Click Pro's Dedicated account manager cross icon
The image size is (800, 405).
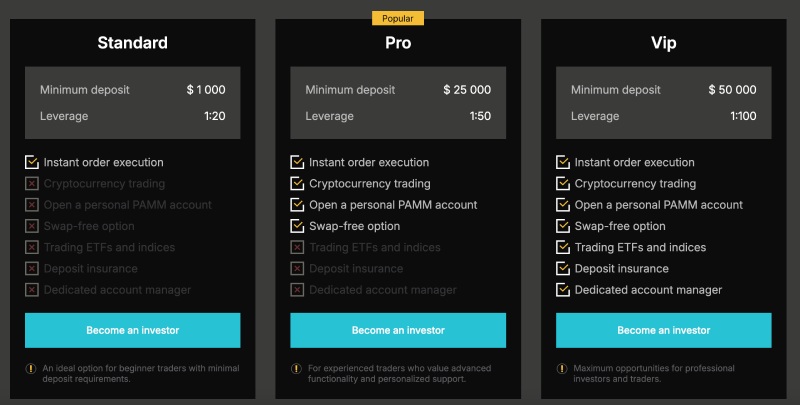click(297, 290)
